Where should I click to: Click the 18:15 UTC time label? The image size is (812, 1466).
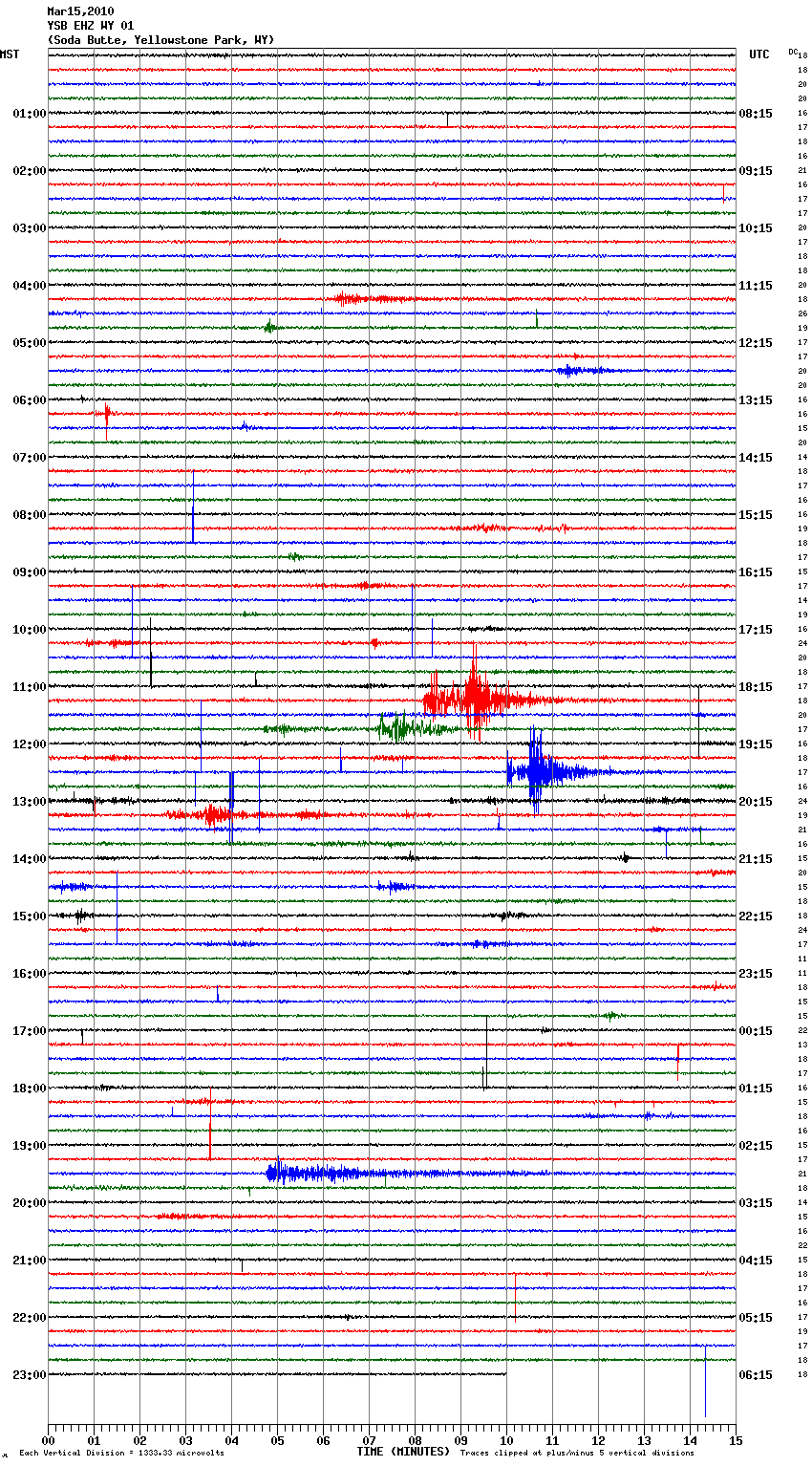[756, 687]
